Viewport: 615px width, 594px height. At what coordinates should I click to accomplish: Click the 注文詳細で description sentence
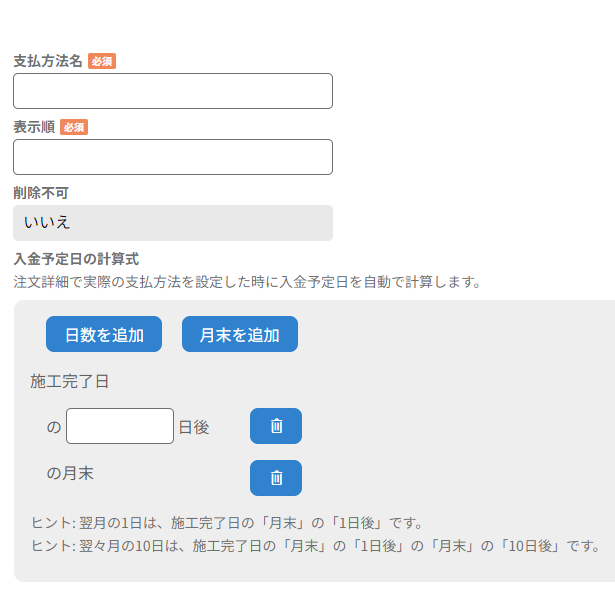pos(247,282)
